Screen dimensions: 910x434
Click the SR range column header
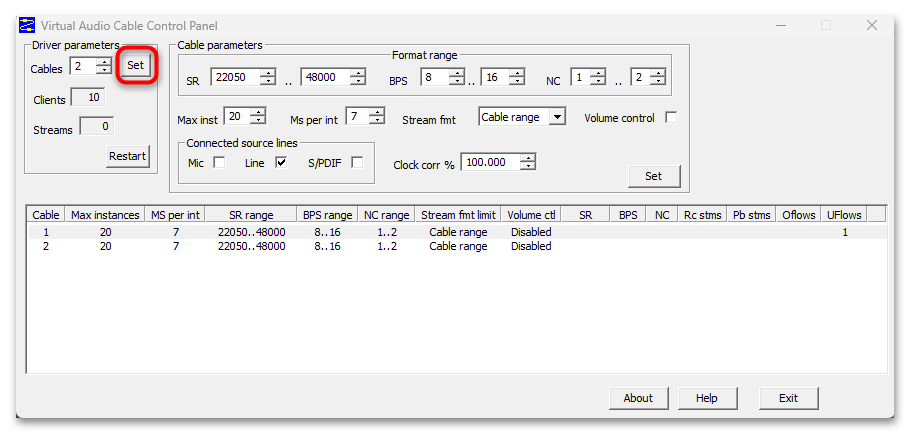tap(251, 215)
